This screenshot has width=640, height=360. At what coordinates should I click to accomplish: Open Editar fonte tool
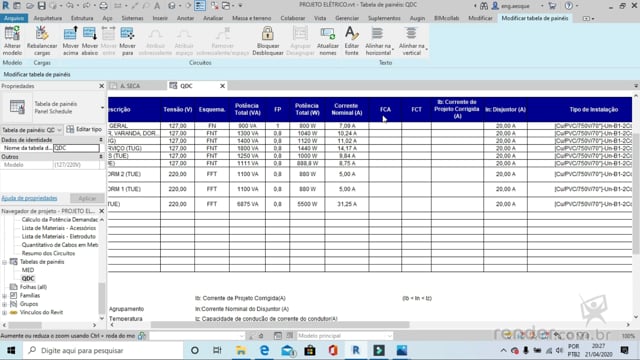[x=351, y=40]
